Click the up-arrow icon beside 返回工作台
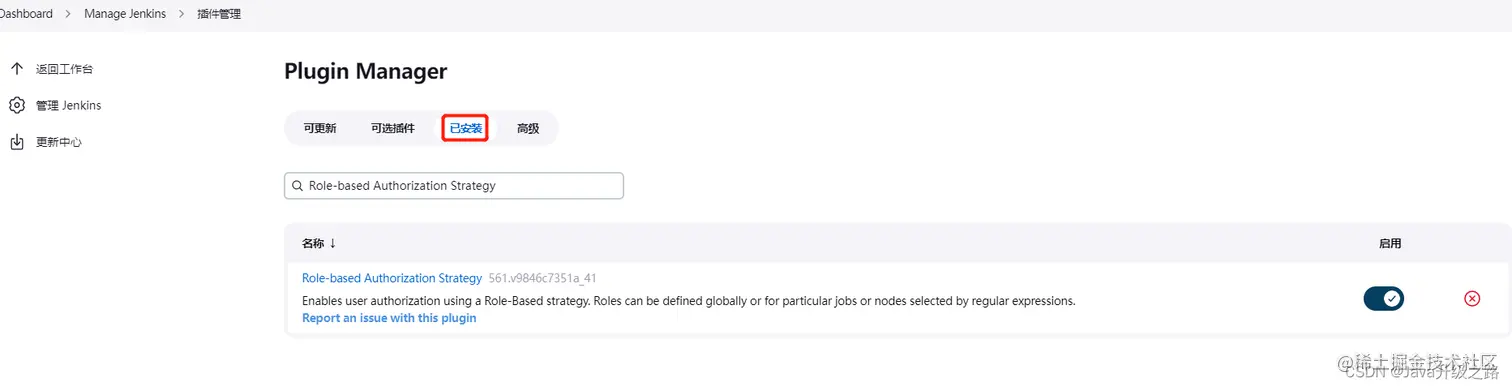 coord(16,69)
